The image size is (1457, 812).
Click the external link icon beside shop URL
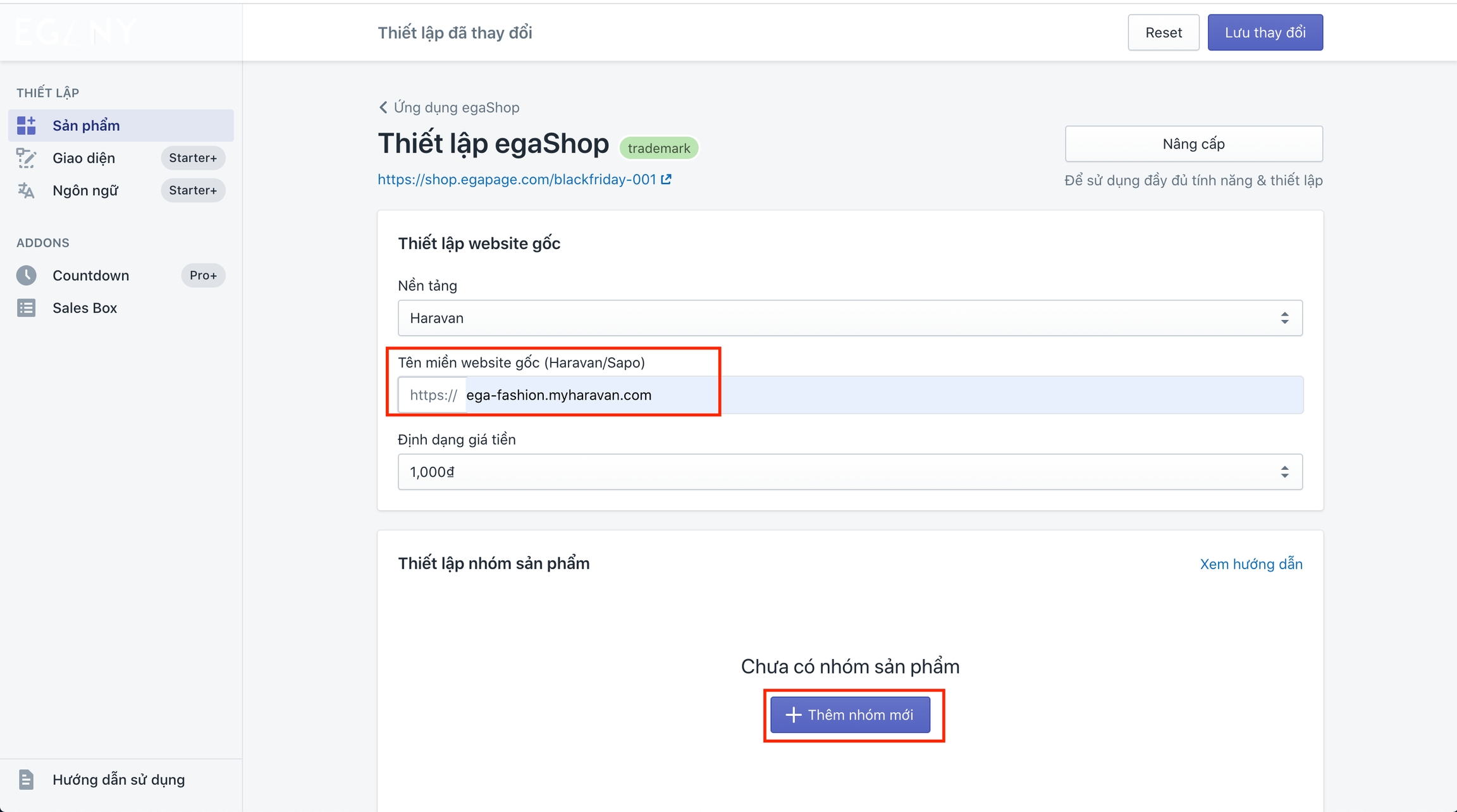667,180
